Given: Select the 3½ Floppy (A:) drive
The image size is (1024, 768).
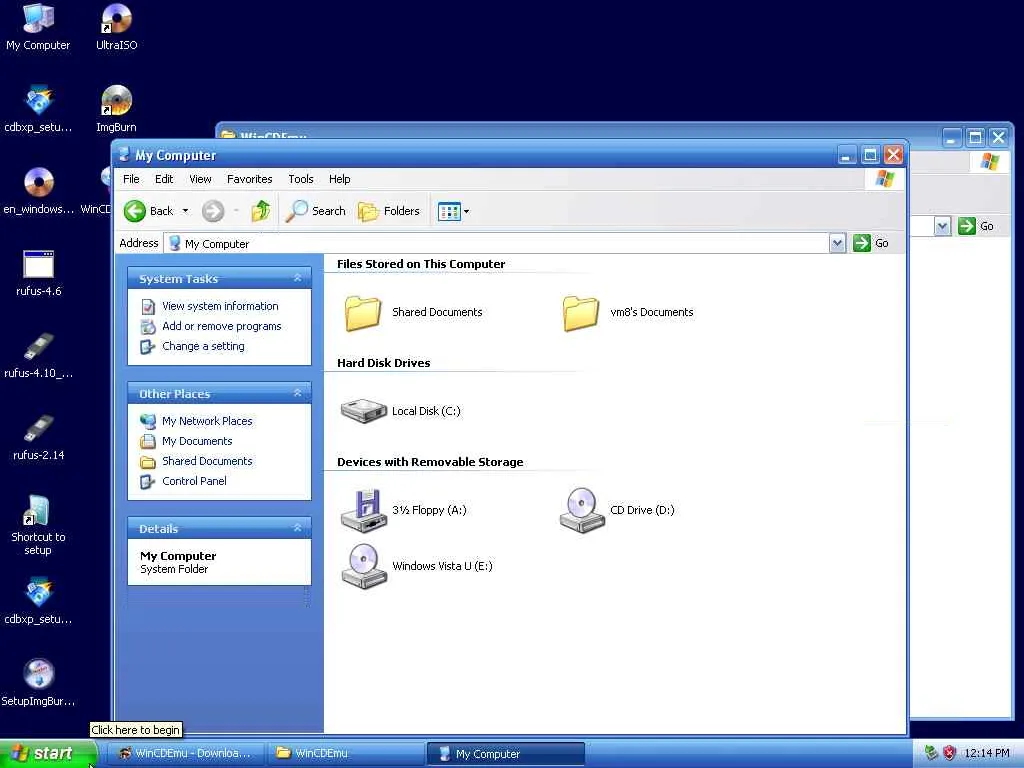Looking at the screenshot, I should point(404,510).
